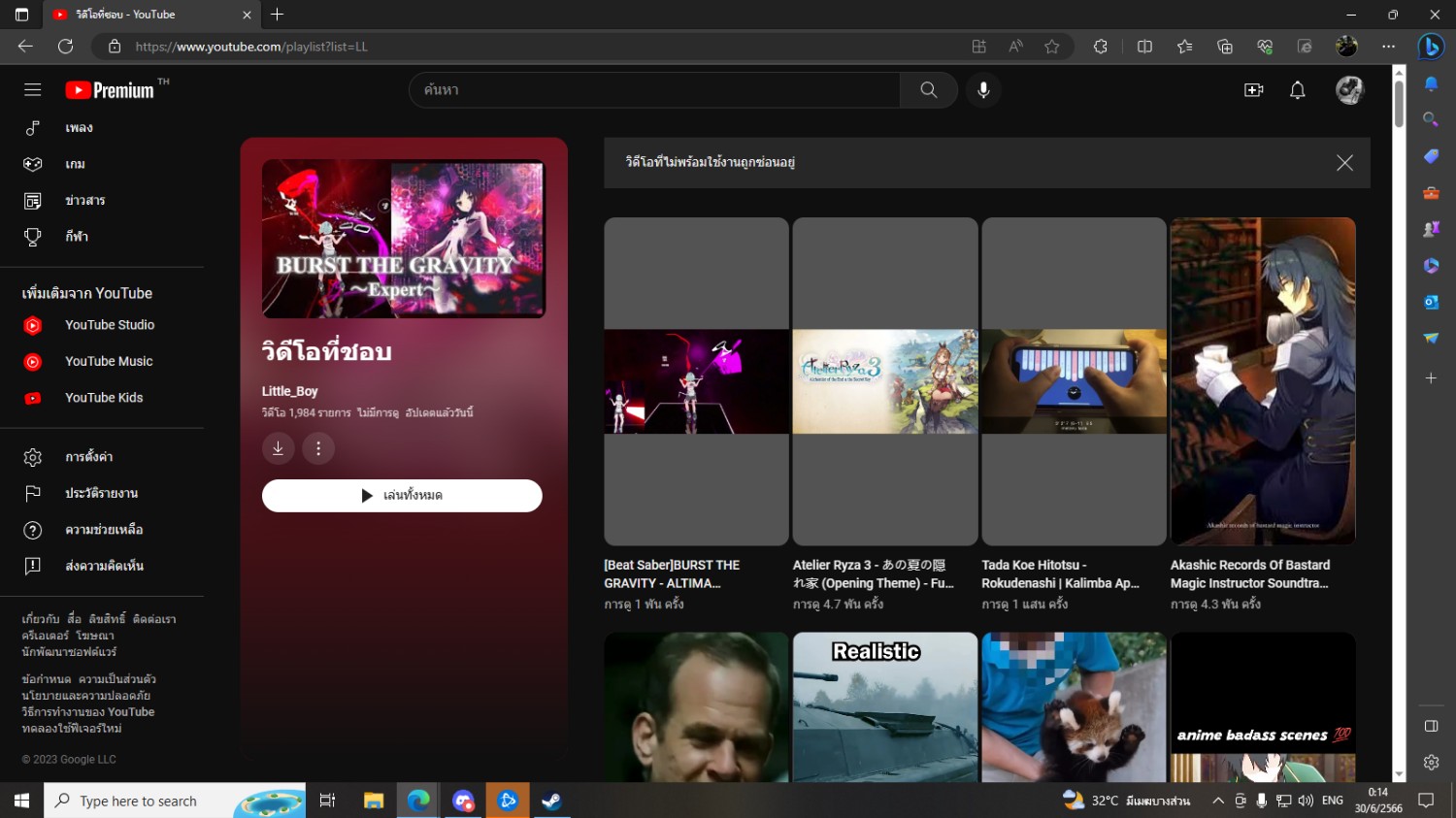Toggle split screen browser icon
The height and width of the screenshot is (818, 1456).
[x=1144, y=47]
